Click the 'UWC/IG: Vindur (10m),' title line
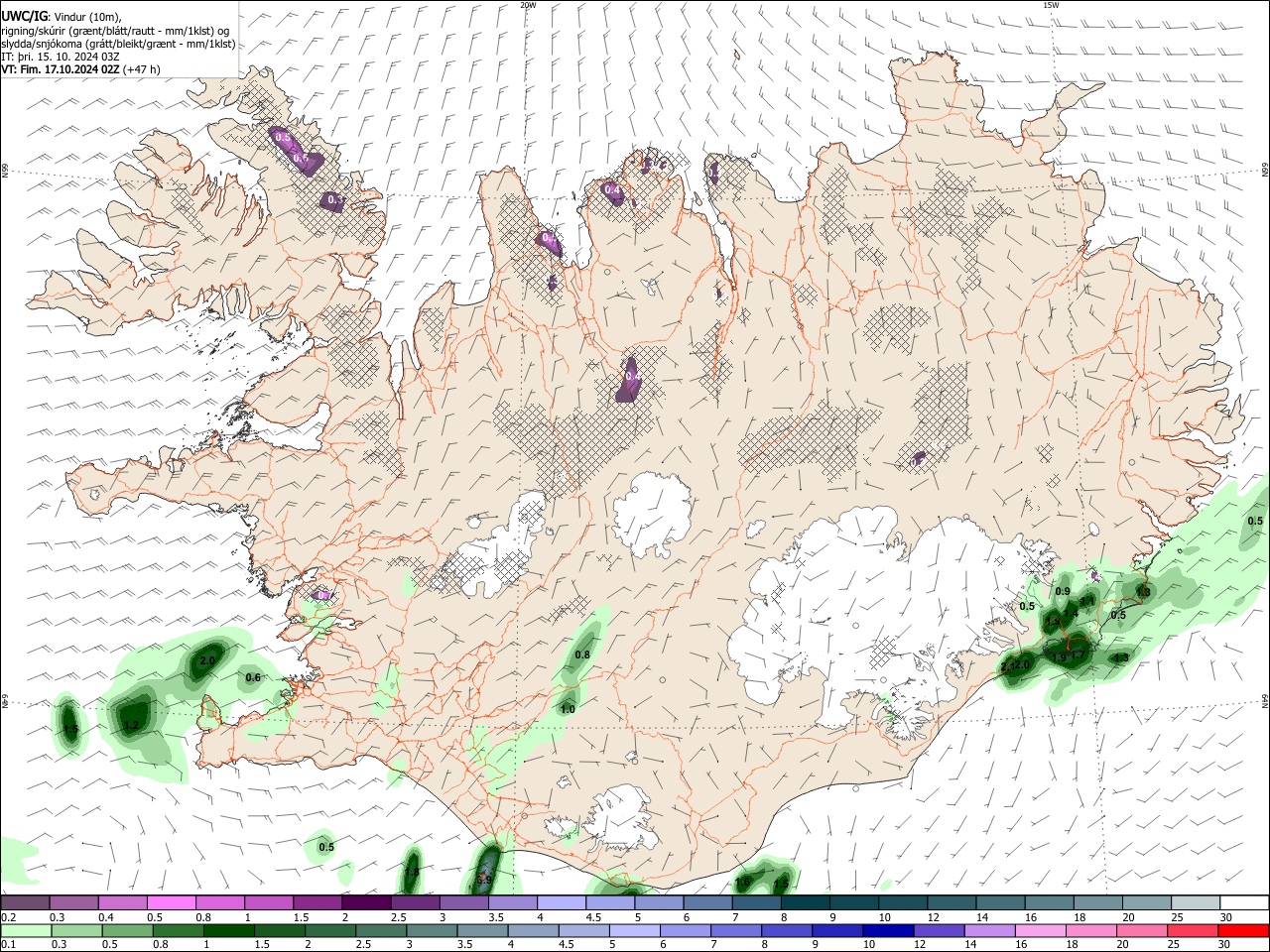This screenshot has width=1270, height=952. pyautogui.click(x=62, y=16)
